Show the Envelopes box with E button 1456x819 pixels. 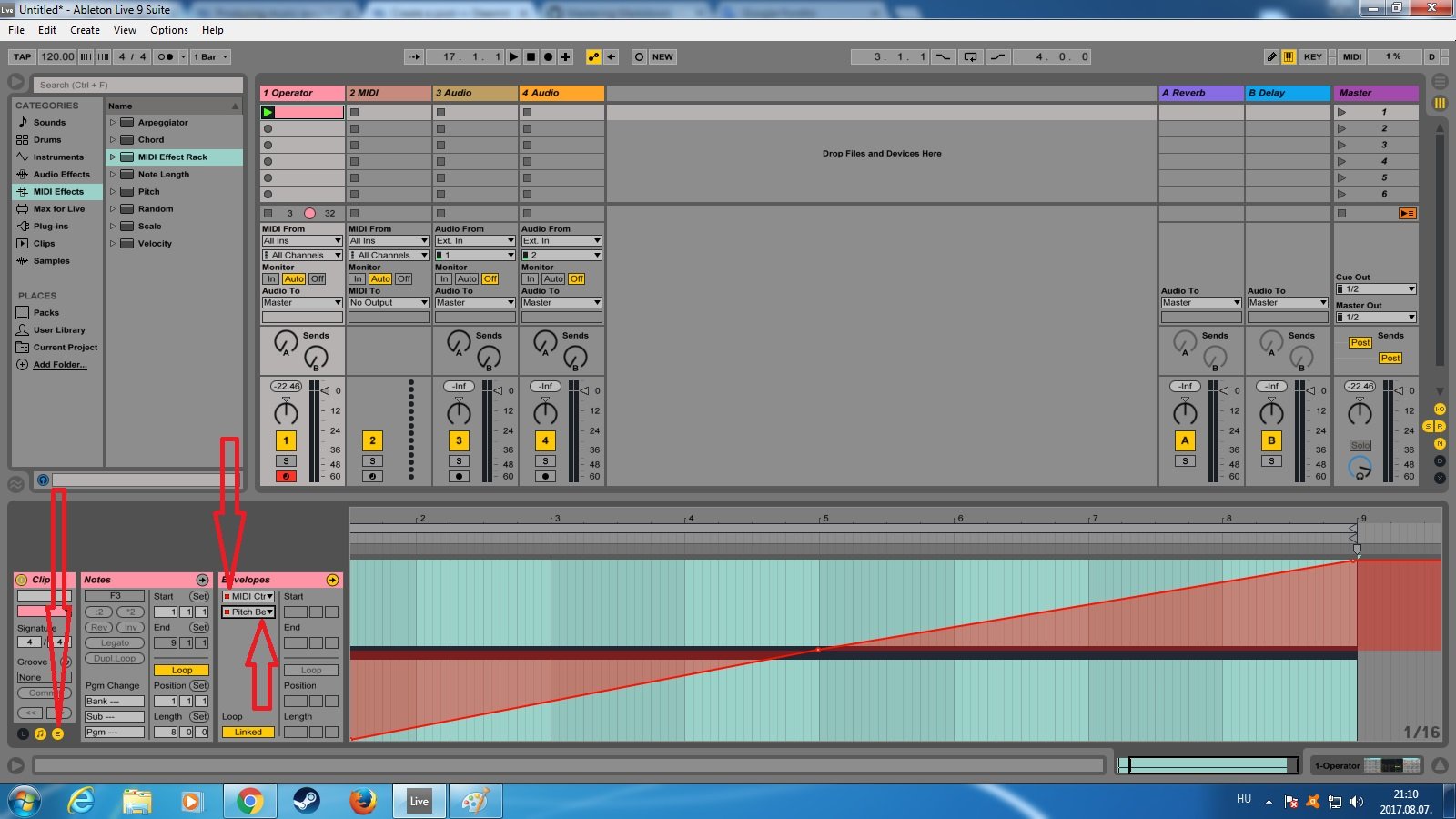click(57, 733)
